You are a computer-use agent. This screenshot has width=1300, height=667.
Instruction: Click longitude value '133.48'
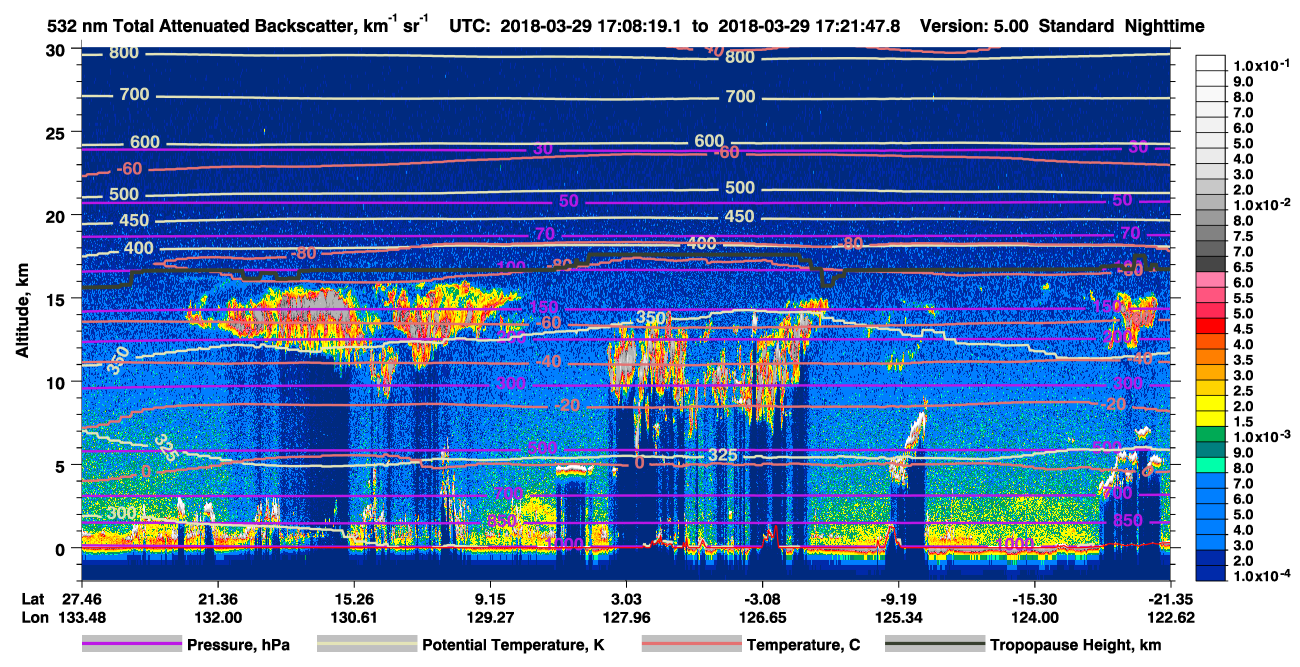[80, 617]
